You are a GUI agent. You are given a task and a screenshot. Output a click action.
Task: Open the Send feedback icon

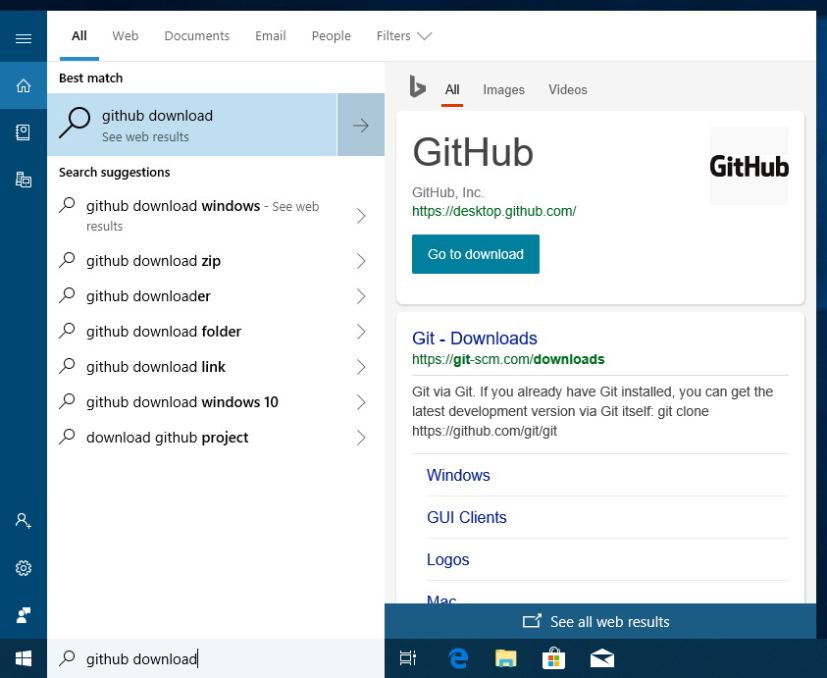pyautogui.click(x=23, y=615)
